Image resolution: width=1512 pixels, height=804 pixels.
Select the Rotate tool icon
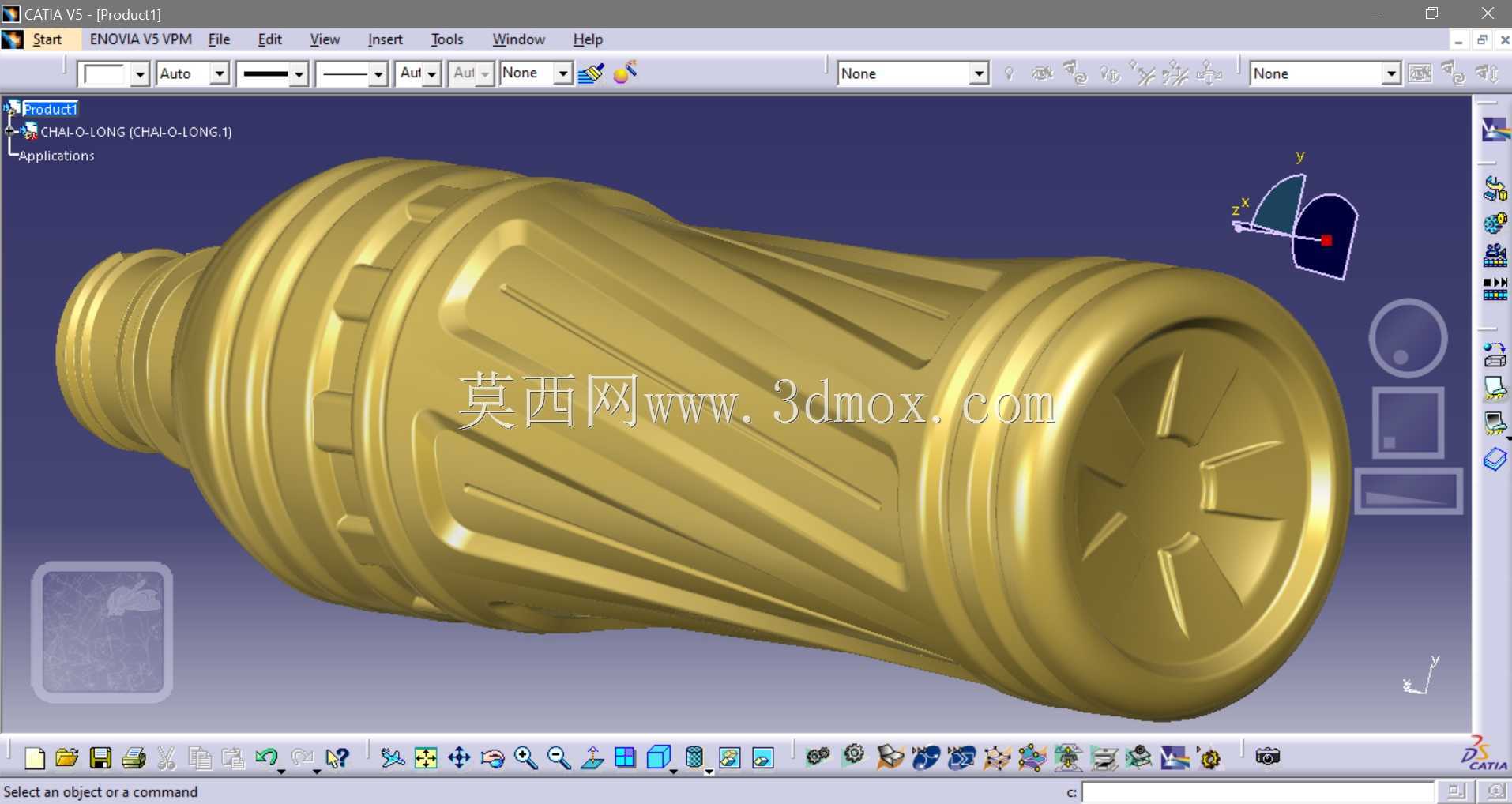[492, 758]
